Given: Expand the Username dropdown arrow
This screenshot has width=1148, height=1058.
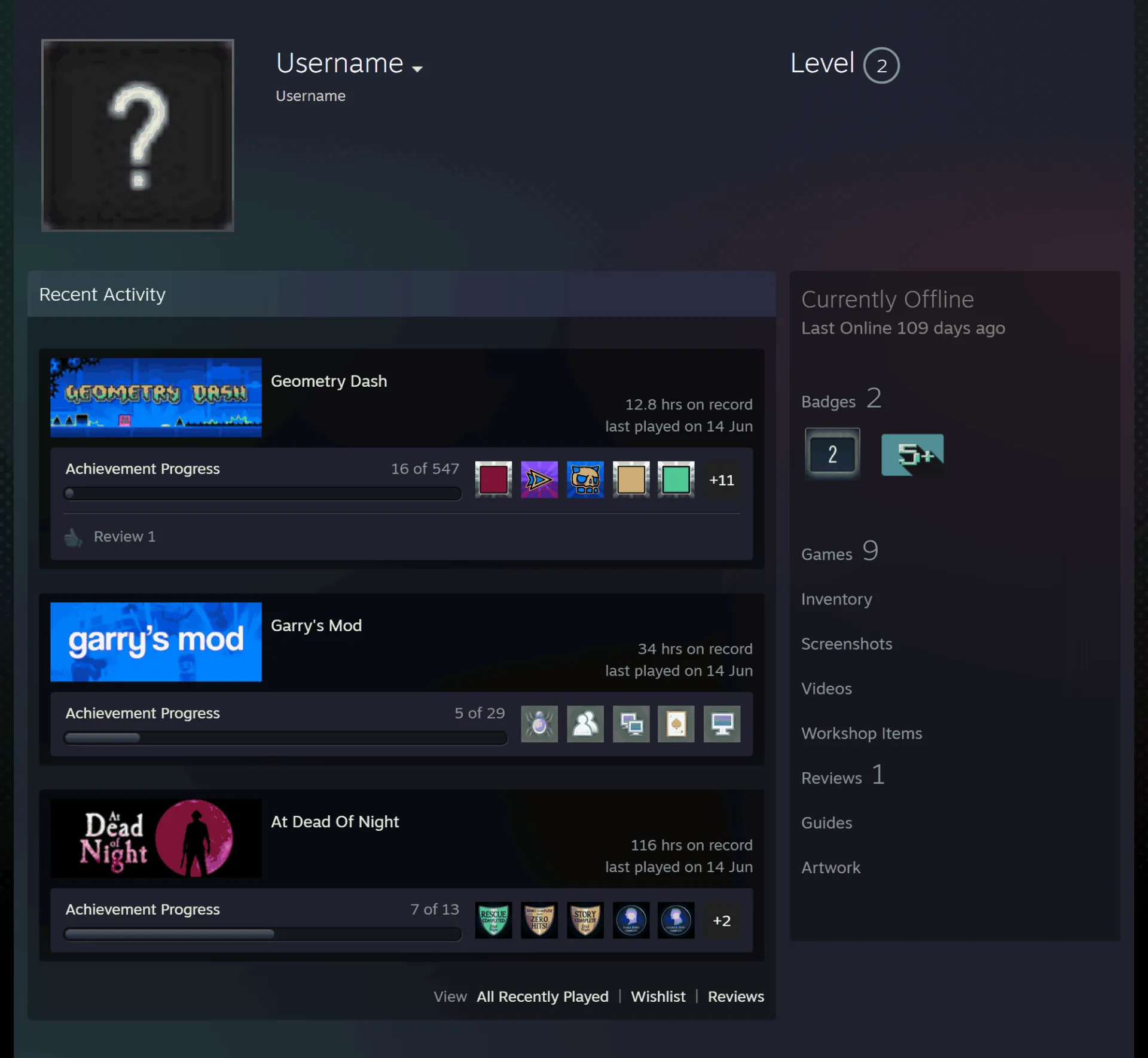Looking at the screenshot, I should [x=417, y=69].
